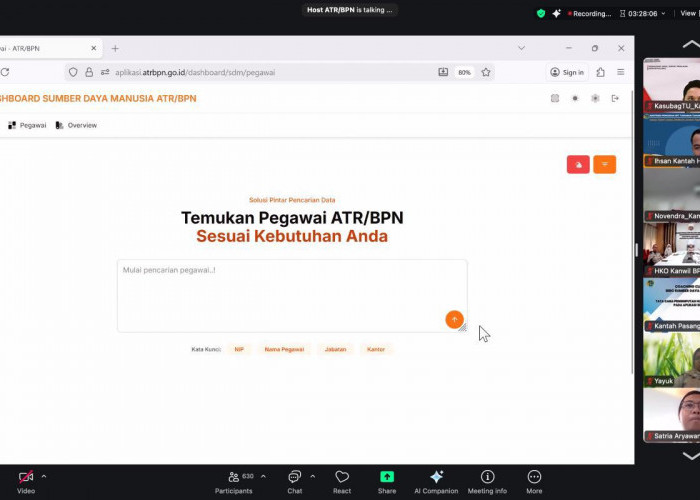The width and height of the screenshot is (700, 500).
Task: Reload the page in browser
Action: pyautogui.click(x=5, y=72)
